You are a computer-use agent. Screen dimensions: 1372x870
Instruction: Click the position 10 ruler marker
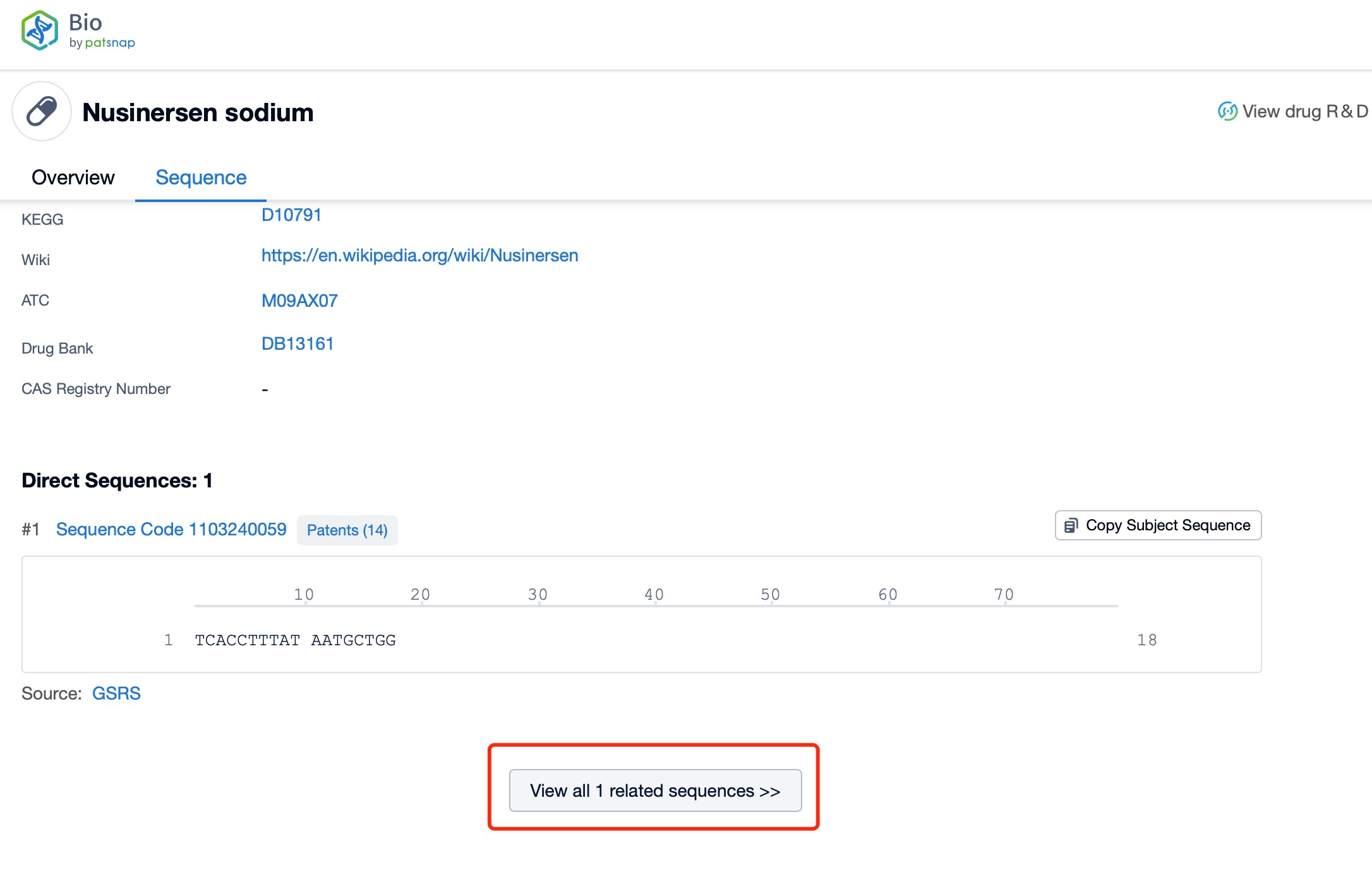(x=304, y=595)
